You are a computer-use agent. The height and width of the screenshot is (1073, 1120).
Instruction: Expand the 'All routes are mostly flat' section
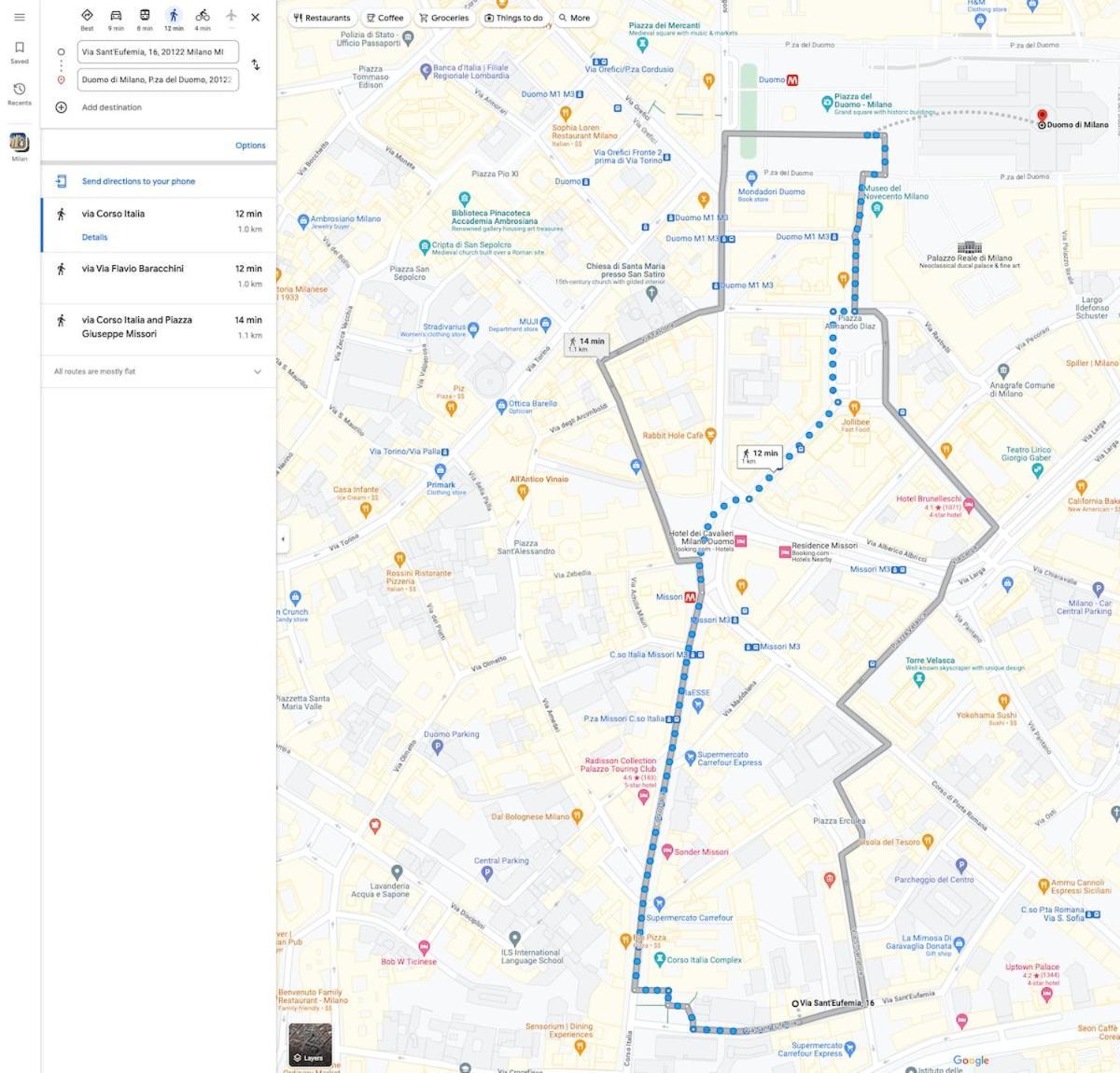(159, 371)
